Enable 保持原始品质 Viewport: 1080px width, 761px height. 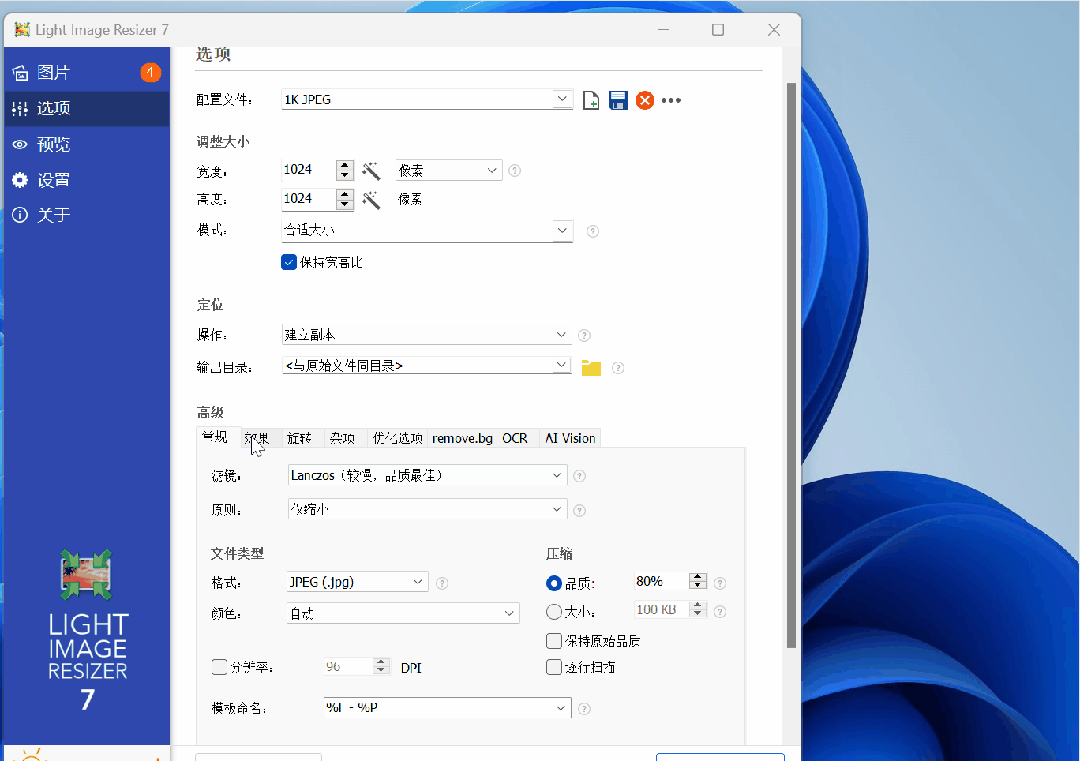[554, 641]
